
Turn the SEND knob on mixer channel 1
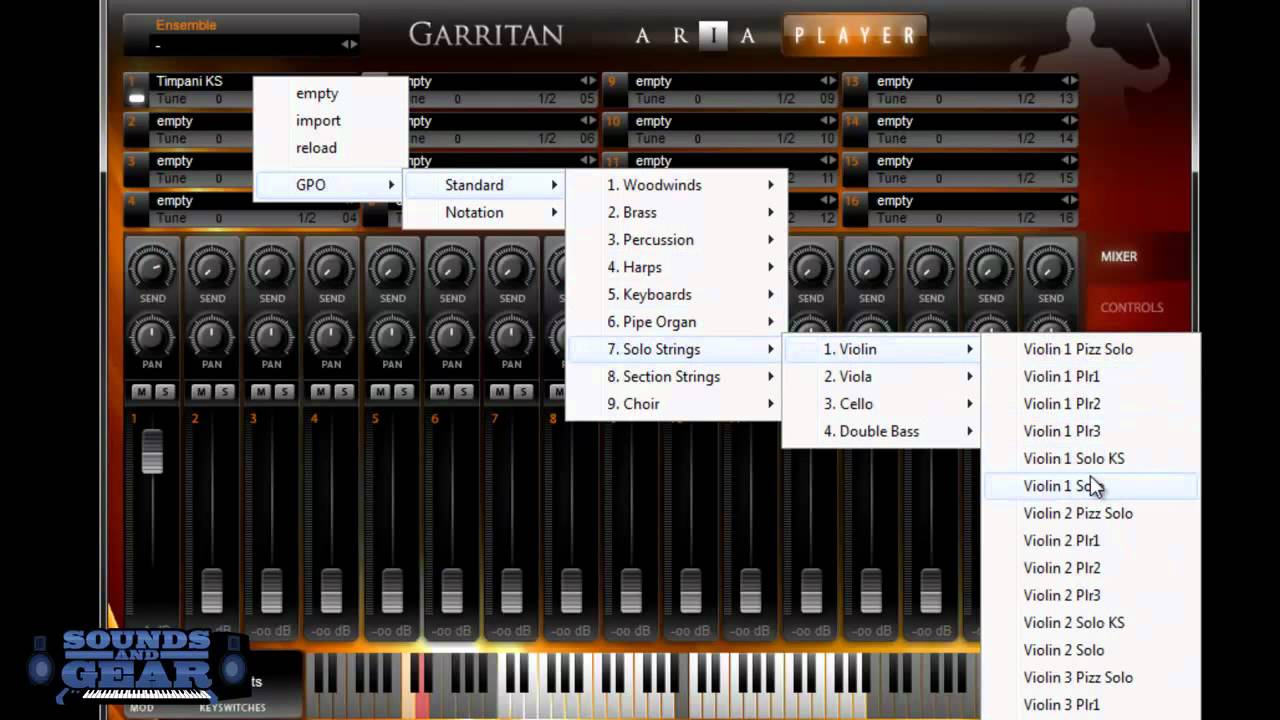[152, 267]
